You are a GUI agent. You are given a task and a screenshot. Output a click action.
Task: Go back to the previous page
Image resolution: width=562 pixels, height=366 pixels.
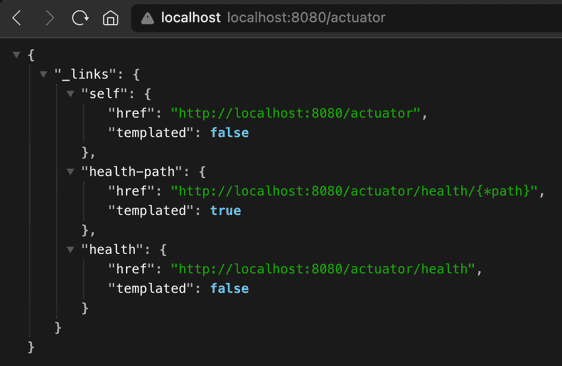coord(17,18)
